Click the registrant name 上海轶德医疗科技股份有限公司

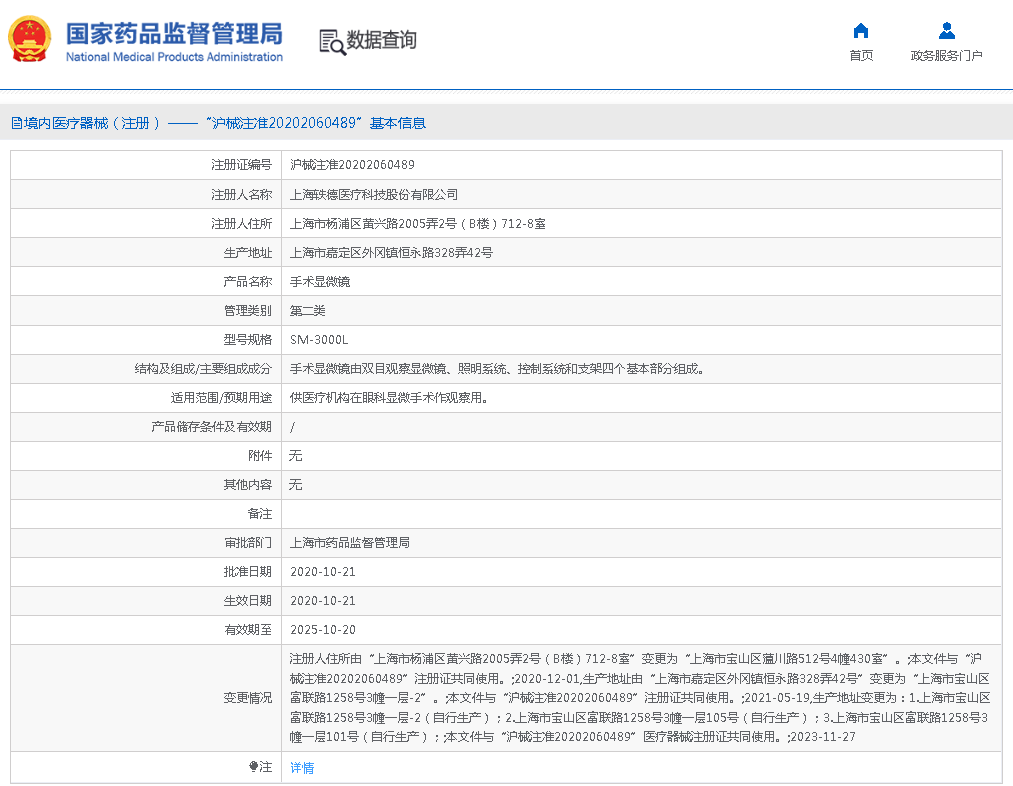coord(373,195)
